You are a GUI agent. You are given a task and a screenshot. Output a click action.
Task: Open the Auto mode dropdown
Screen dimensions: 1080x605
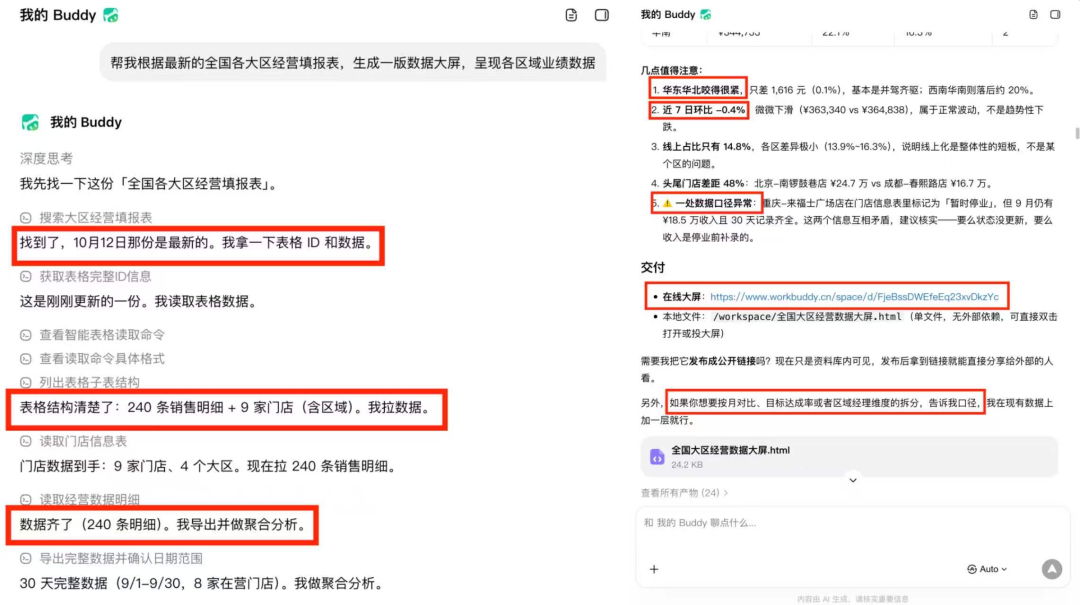987,569
